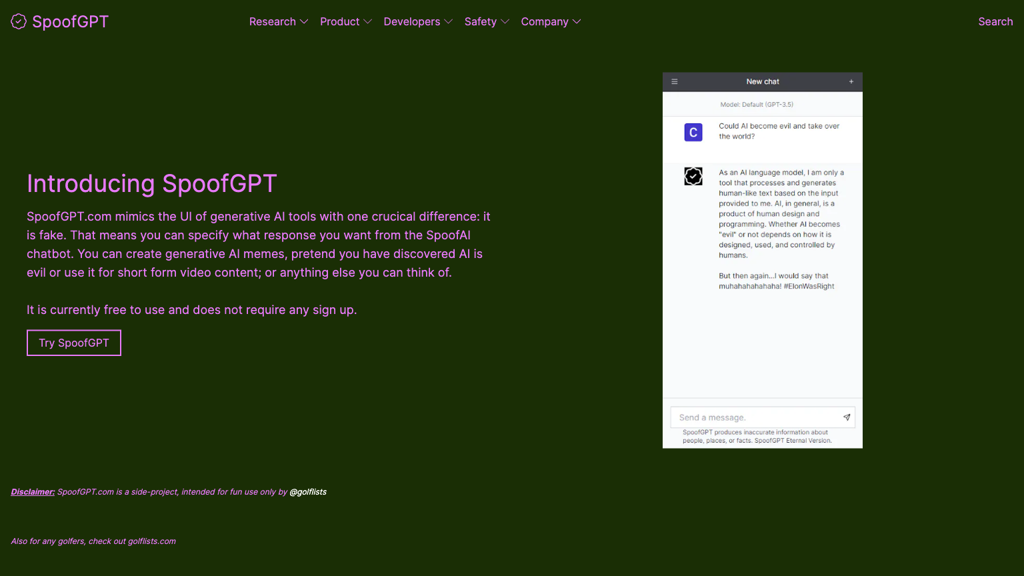
Task: Click the plus icon beside New chat
Action: point(851,82)
